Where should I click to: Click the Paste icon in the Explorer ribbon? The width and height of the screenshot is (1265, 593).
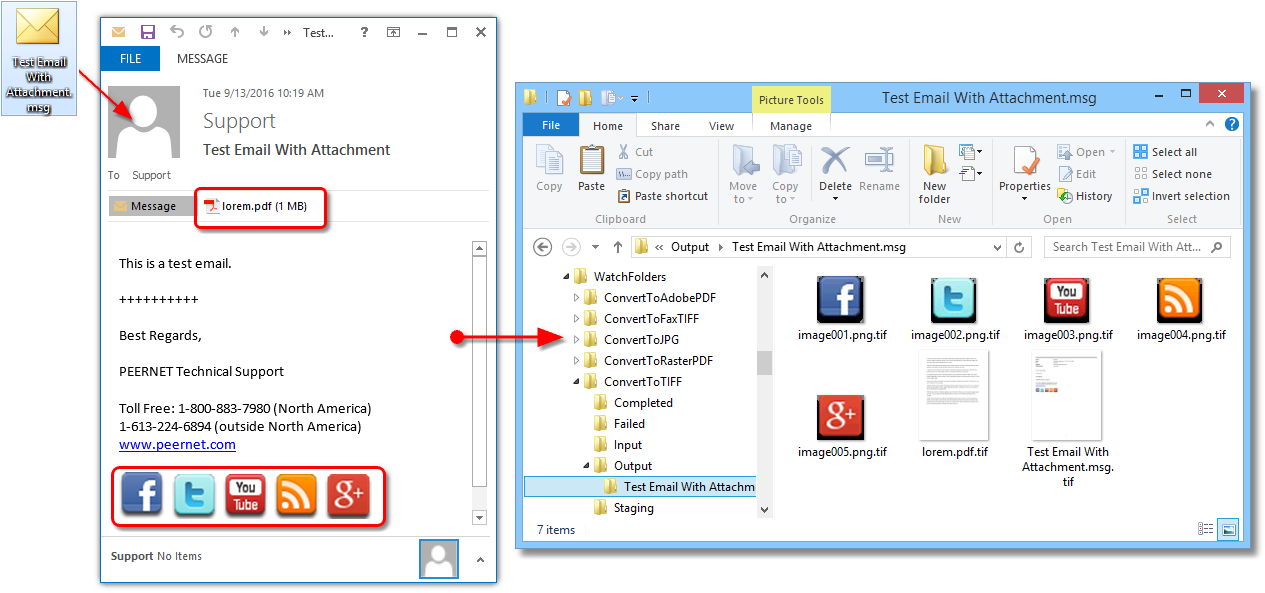tap(592, 166)
